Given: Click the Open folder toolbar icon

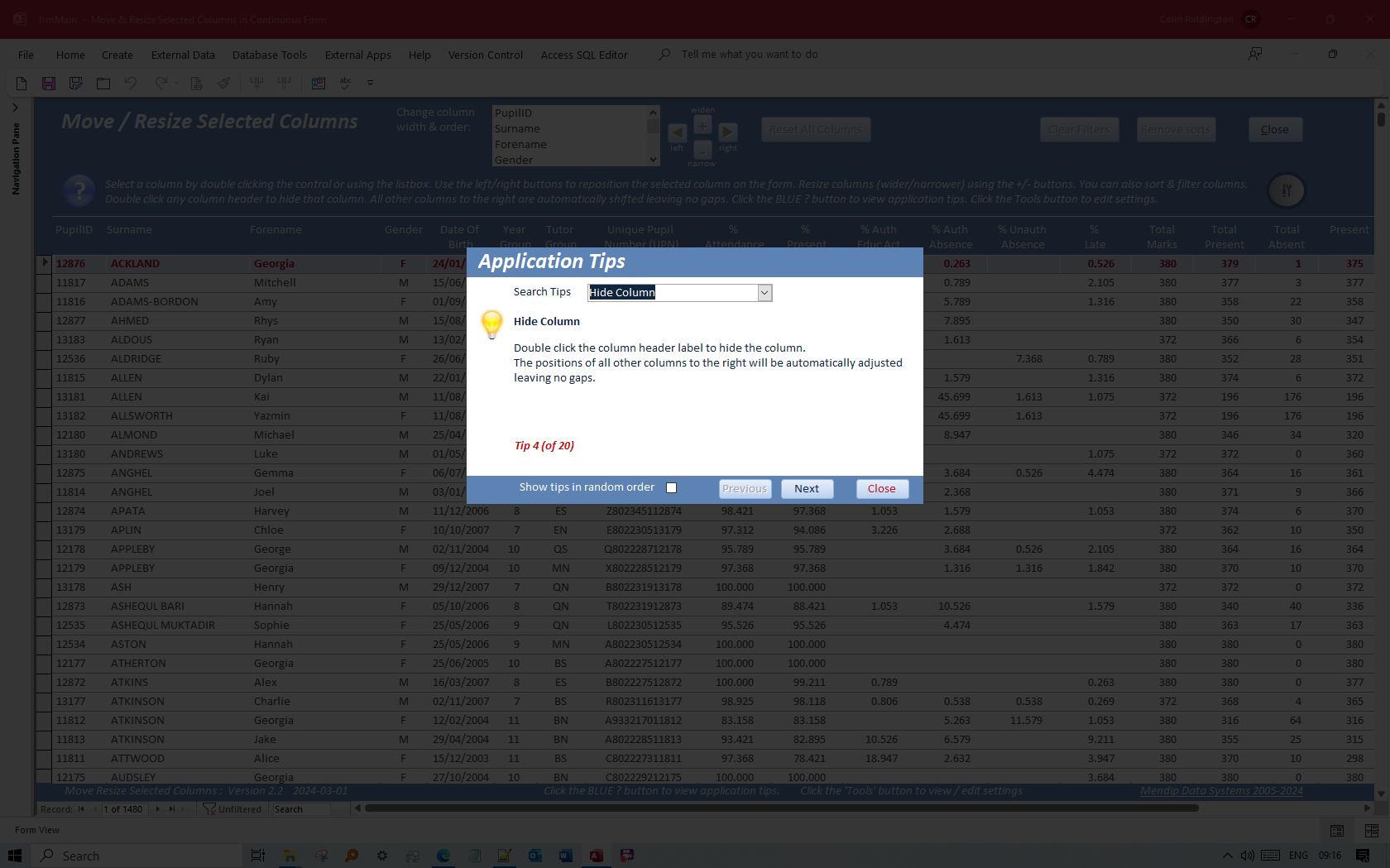Looking at the screenshot, I should pyautogui.click(x=103, y=83).
